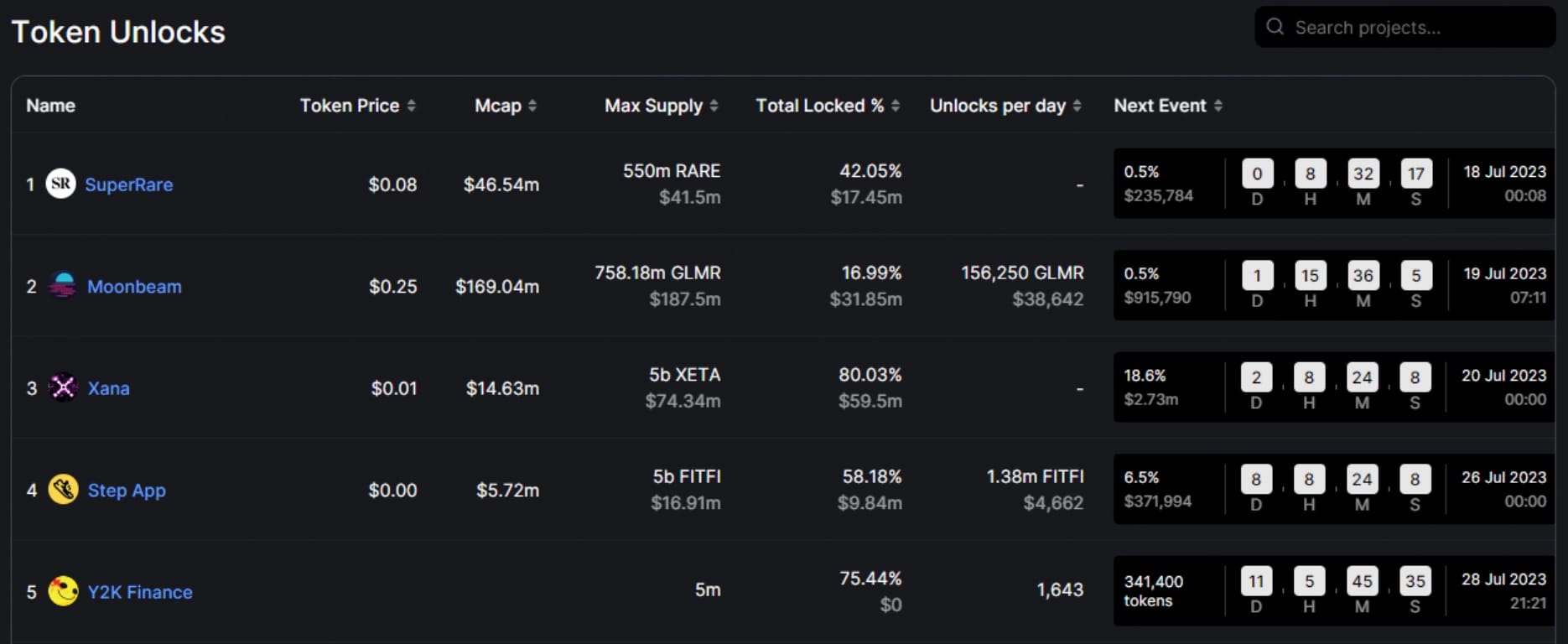The width and height of the screenshot is (1568, 644).
Task: Select Step App token price $0.00
Action: point(392,490)
